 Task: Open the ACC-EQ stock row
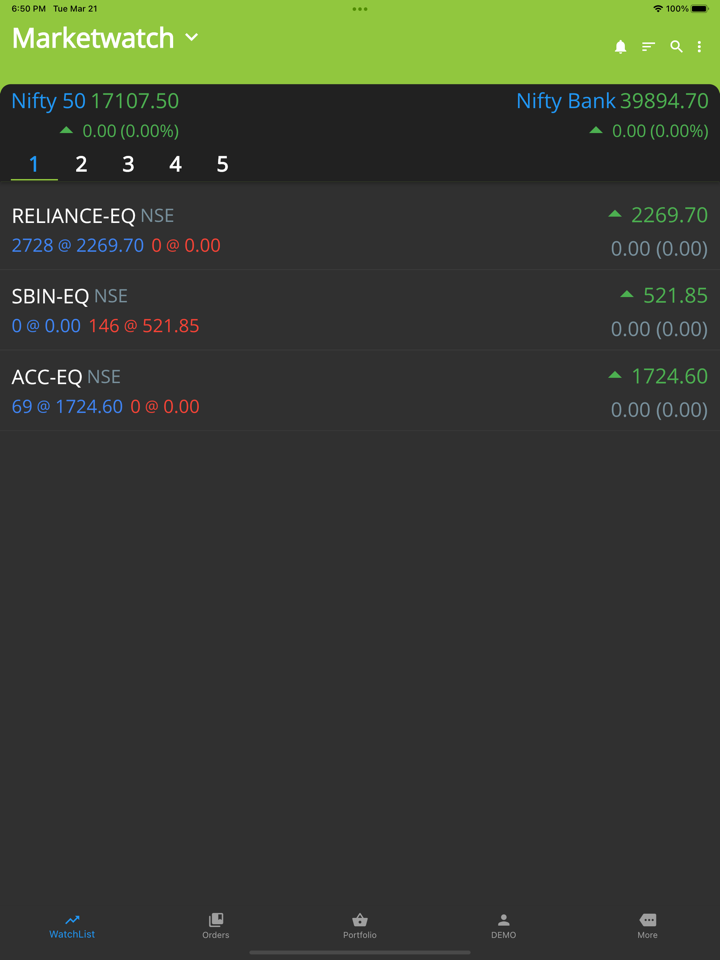(x=360, y=391)
